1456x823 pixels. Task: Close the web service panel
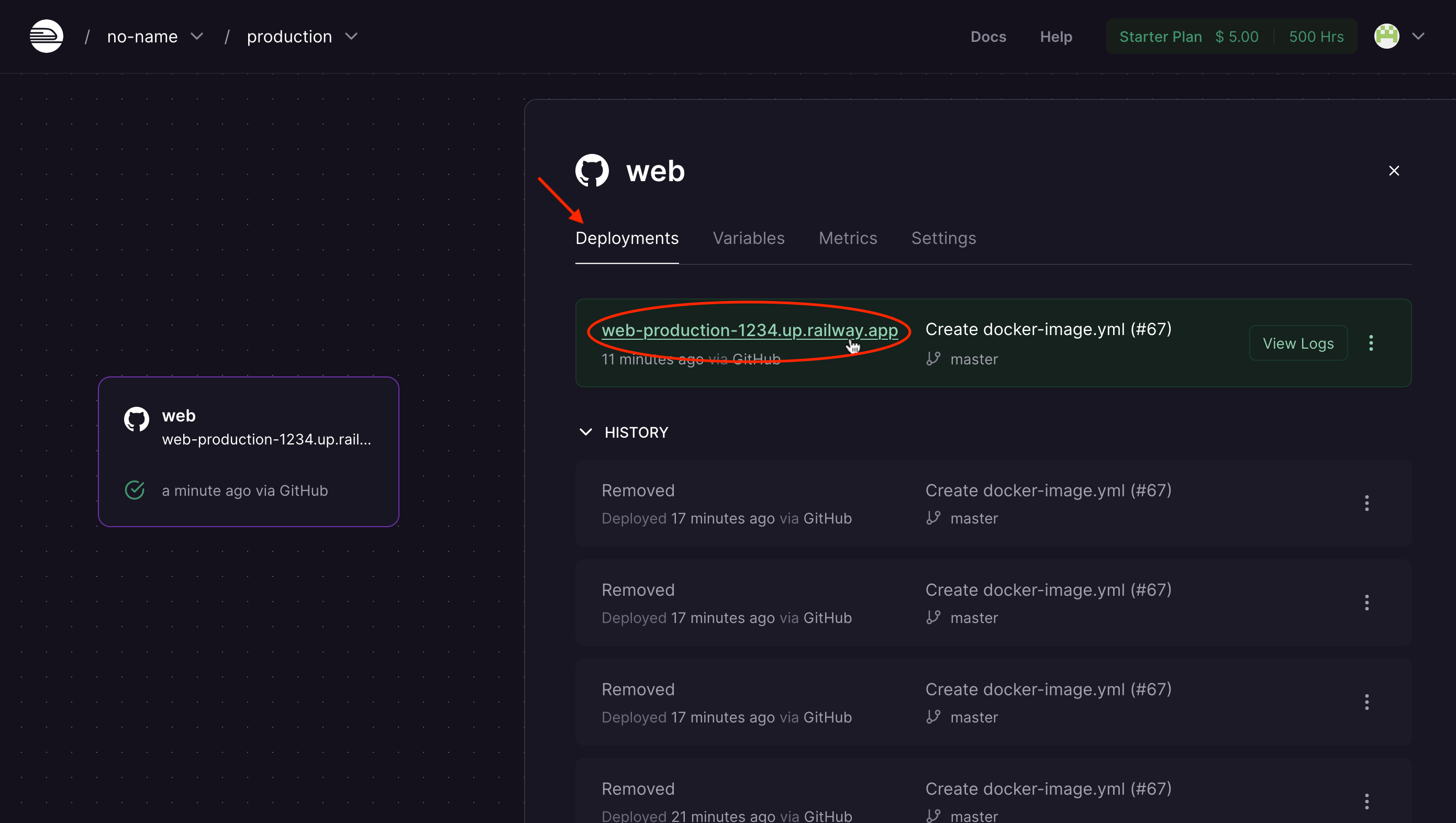click(x=1394, y=170)
